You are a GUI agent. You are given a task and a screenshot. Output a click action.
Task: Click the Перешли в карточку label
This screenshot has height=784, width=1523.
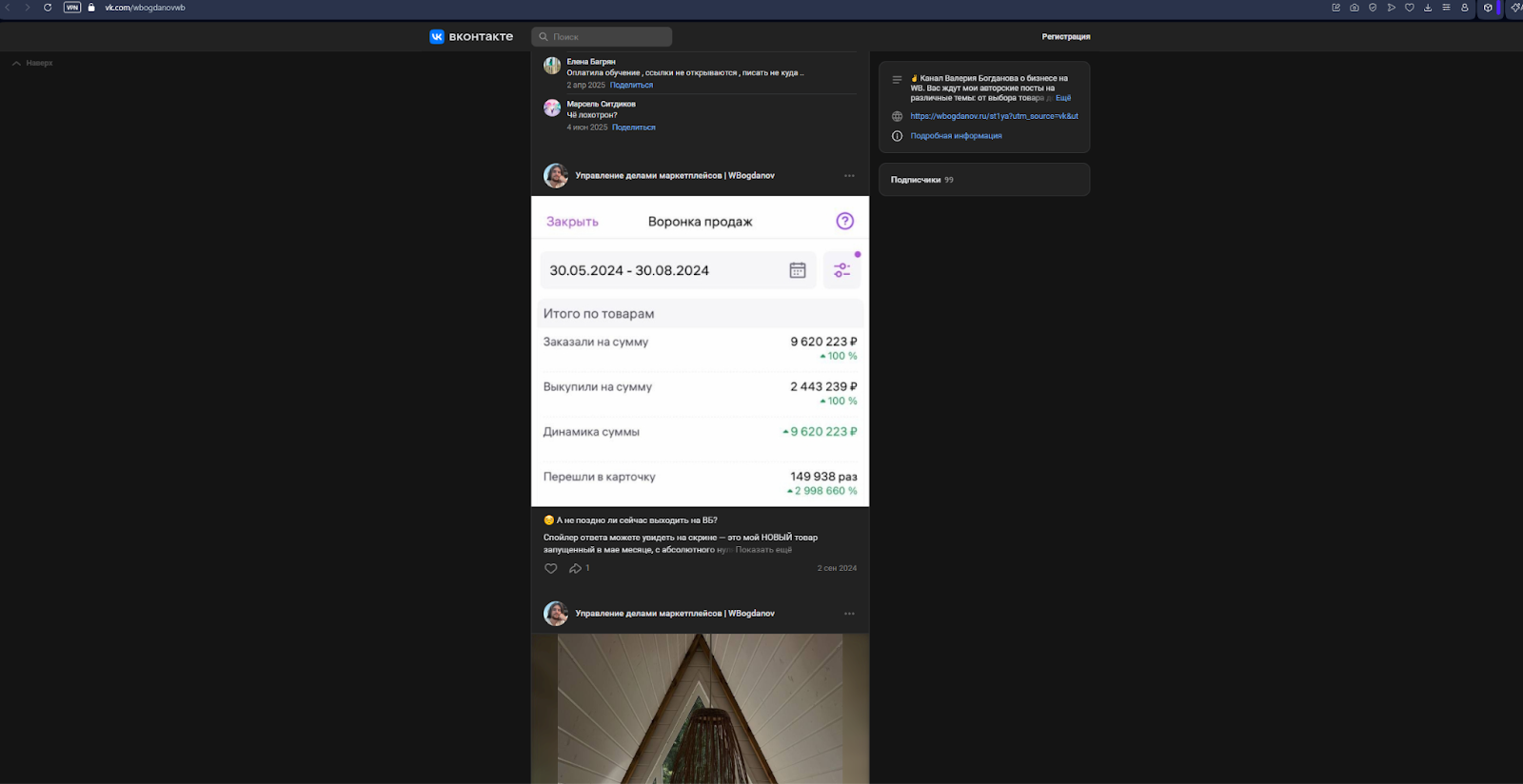[x=600, y=477]
